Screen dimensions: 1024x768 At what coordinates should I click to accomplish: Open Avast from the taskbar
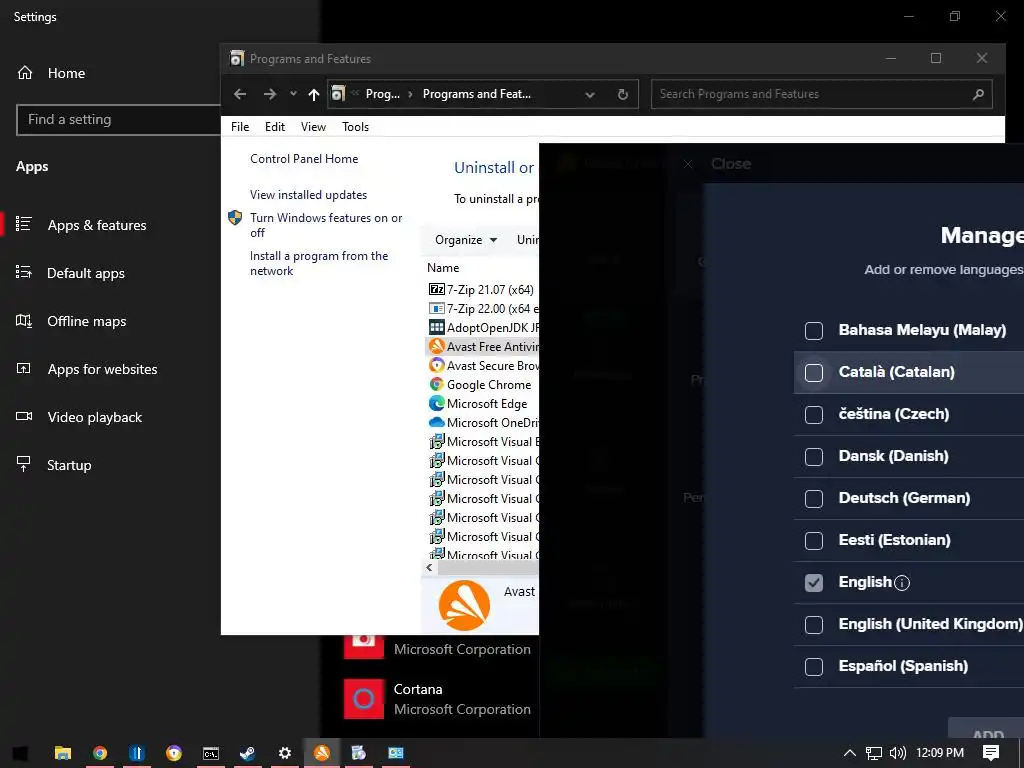321,753
